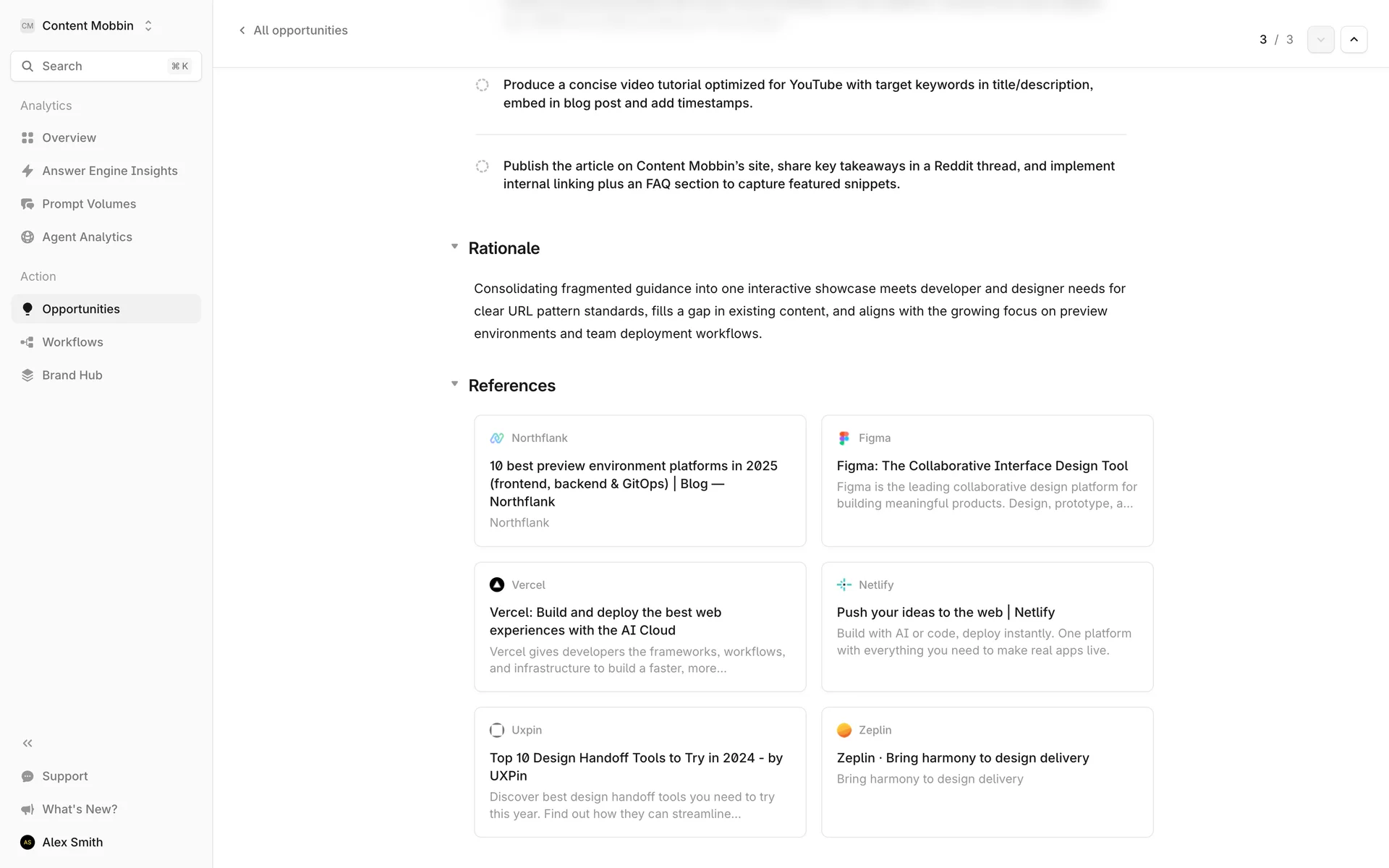Open the Northflank preview environments reference card

640,480
